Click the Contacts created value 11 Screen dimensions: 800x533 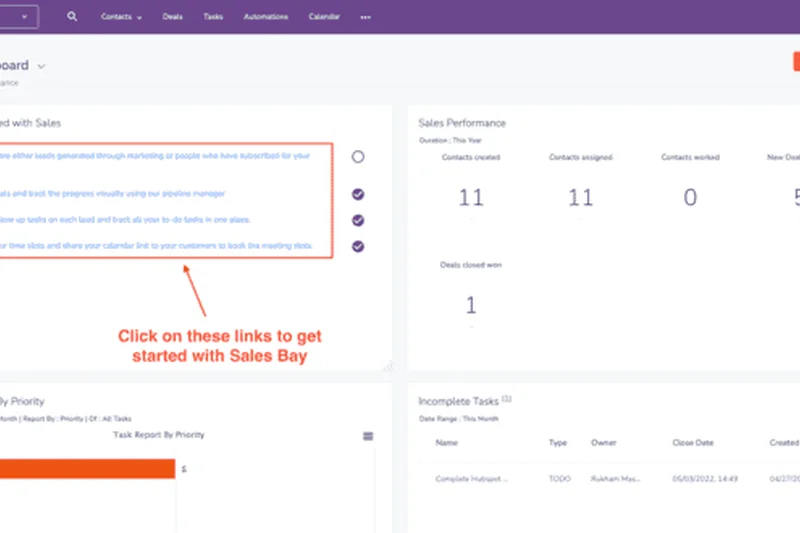click(x=471, y=197)
